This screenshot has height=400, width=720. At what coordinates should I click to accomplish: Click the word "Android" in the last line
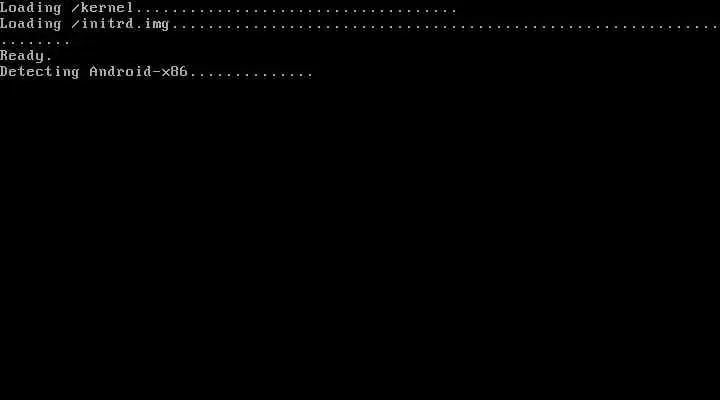(120, 71)
